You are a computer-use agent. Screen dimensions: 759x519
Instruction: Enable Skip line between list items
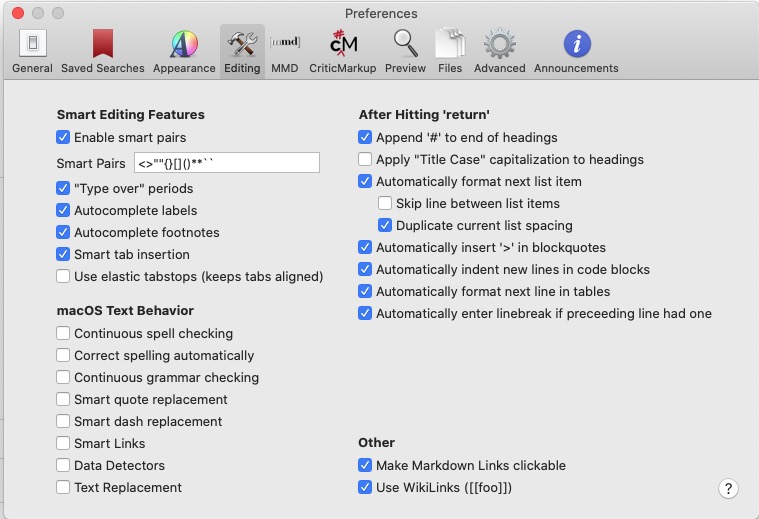[385, 203]
